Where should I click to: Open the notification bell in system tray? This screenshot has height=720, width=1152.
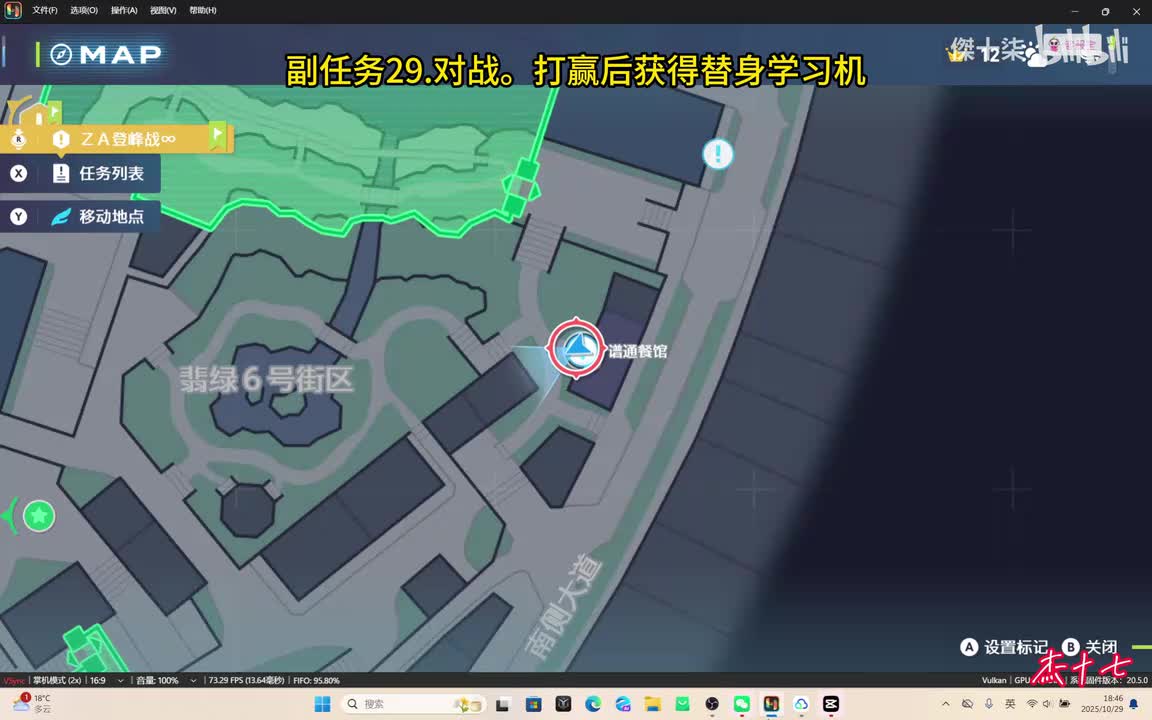pyautogui.click(x=1134, y=704)
